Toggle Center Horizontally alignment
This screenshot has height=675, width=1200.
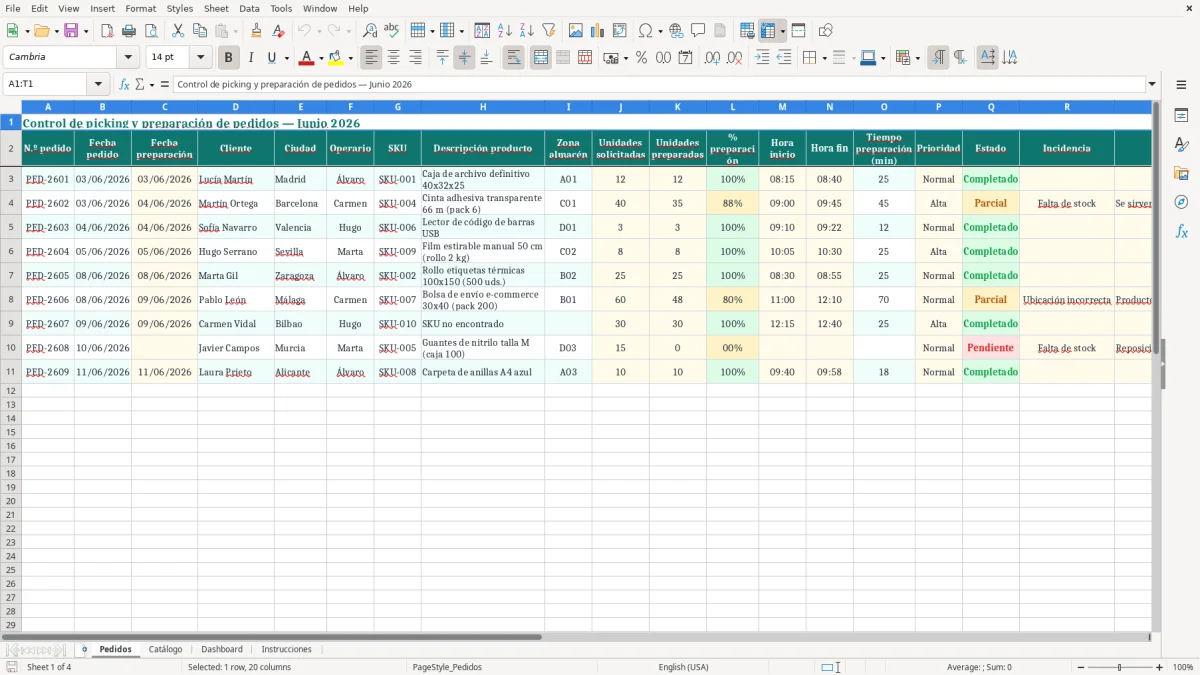point(394,58)
